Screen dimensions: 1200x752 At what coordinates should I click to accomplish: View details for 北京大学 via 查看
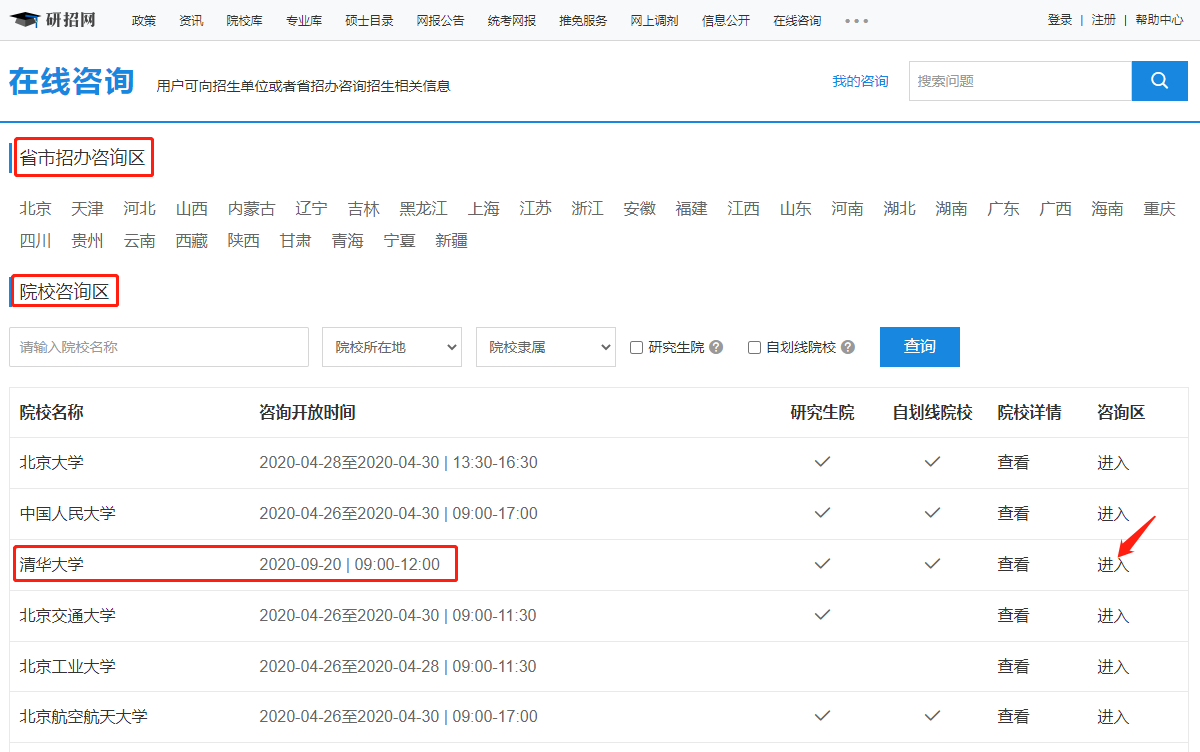click(x=1012, y=463)
